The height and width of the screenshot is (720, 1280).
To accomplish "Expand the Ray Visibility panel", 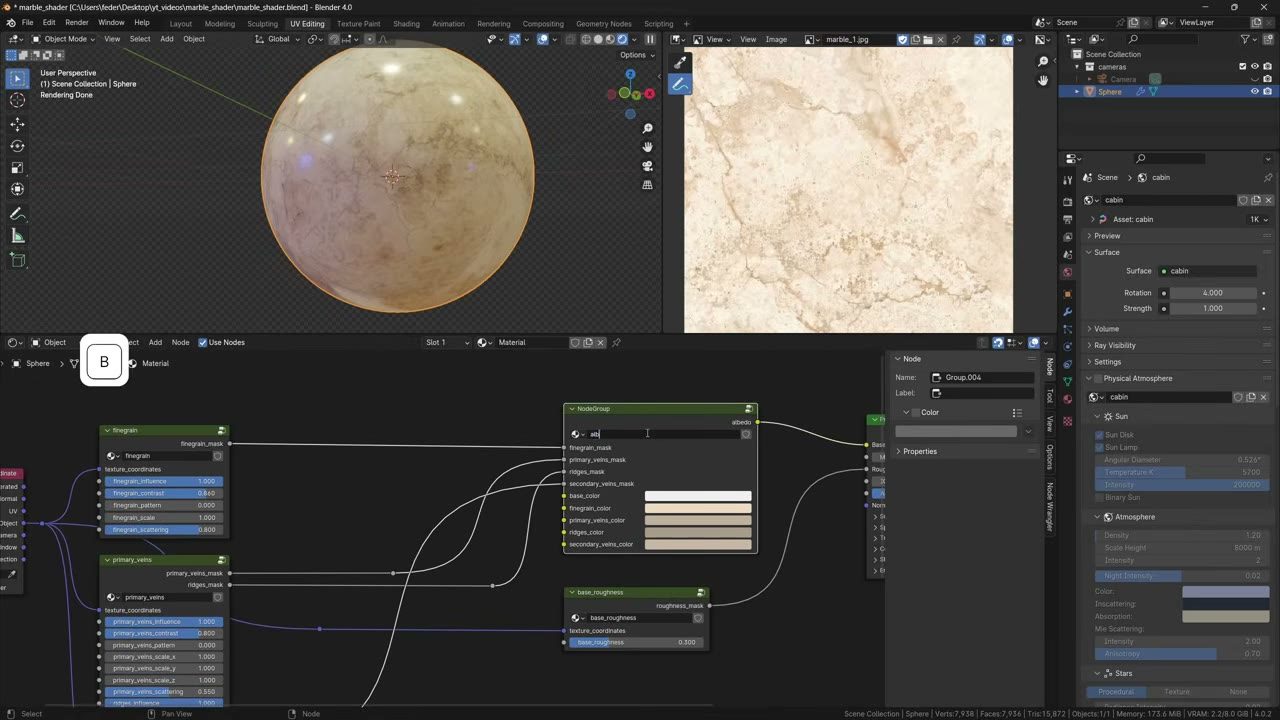I will click(1114, 345).
